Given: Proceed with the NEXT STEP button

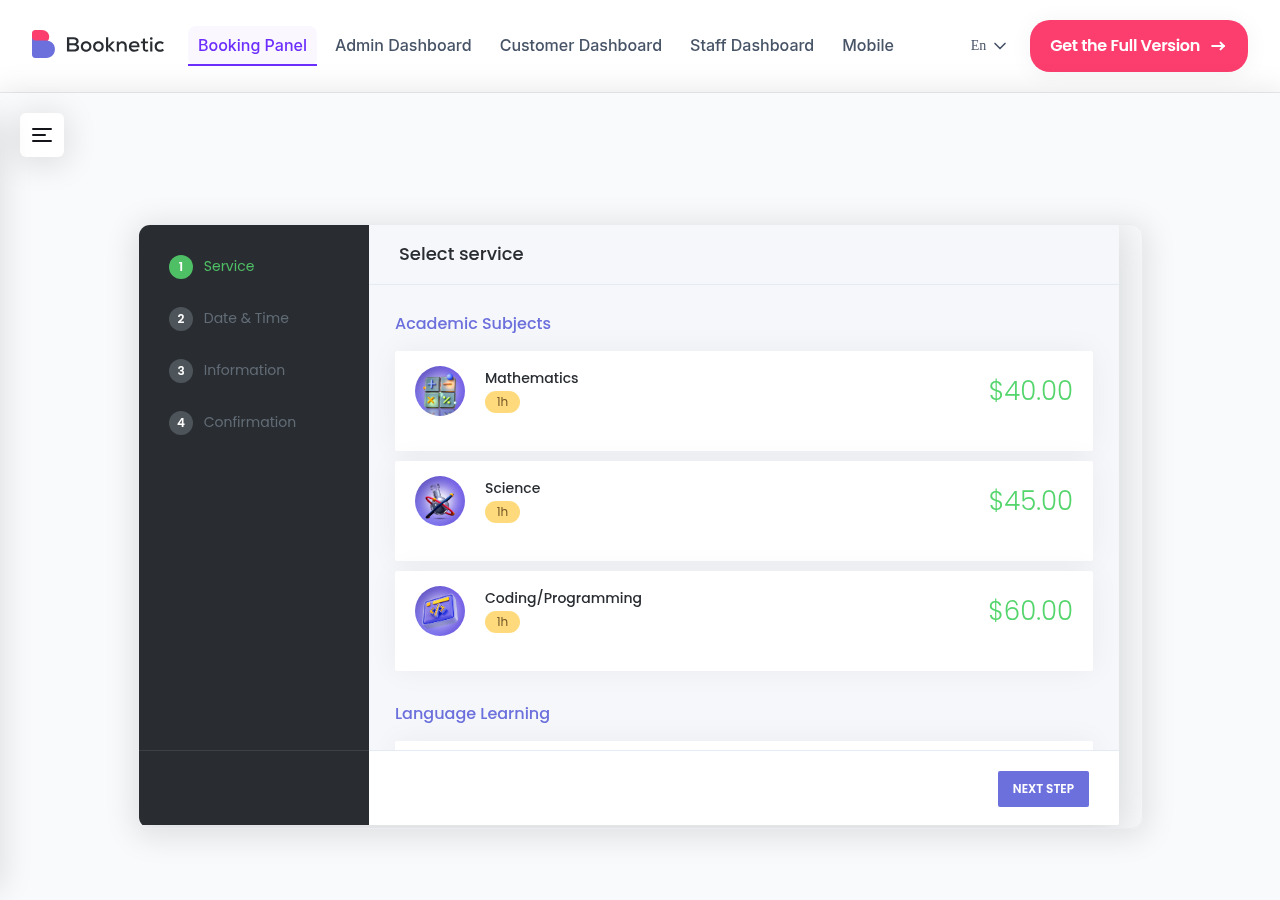Looking at the screenshot, I should 1043,789.
